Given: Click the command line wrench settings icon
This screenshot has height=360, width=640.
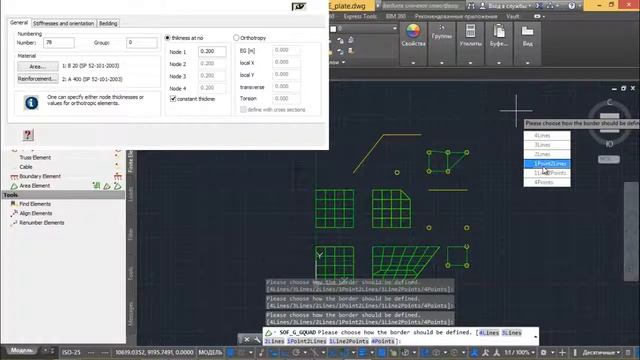Looking at the screenshot, I should click(257, 339).
